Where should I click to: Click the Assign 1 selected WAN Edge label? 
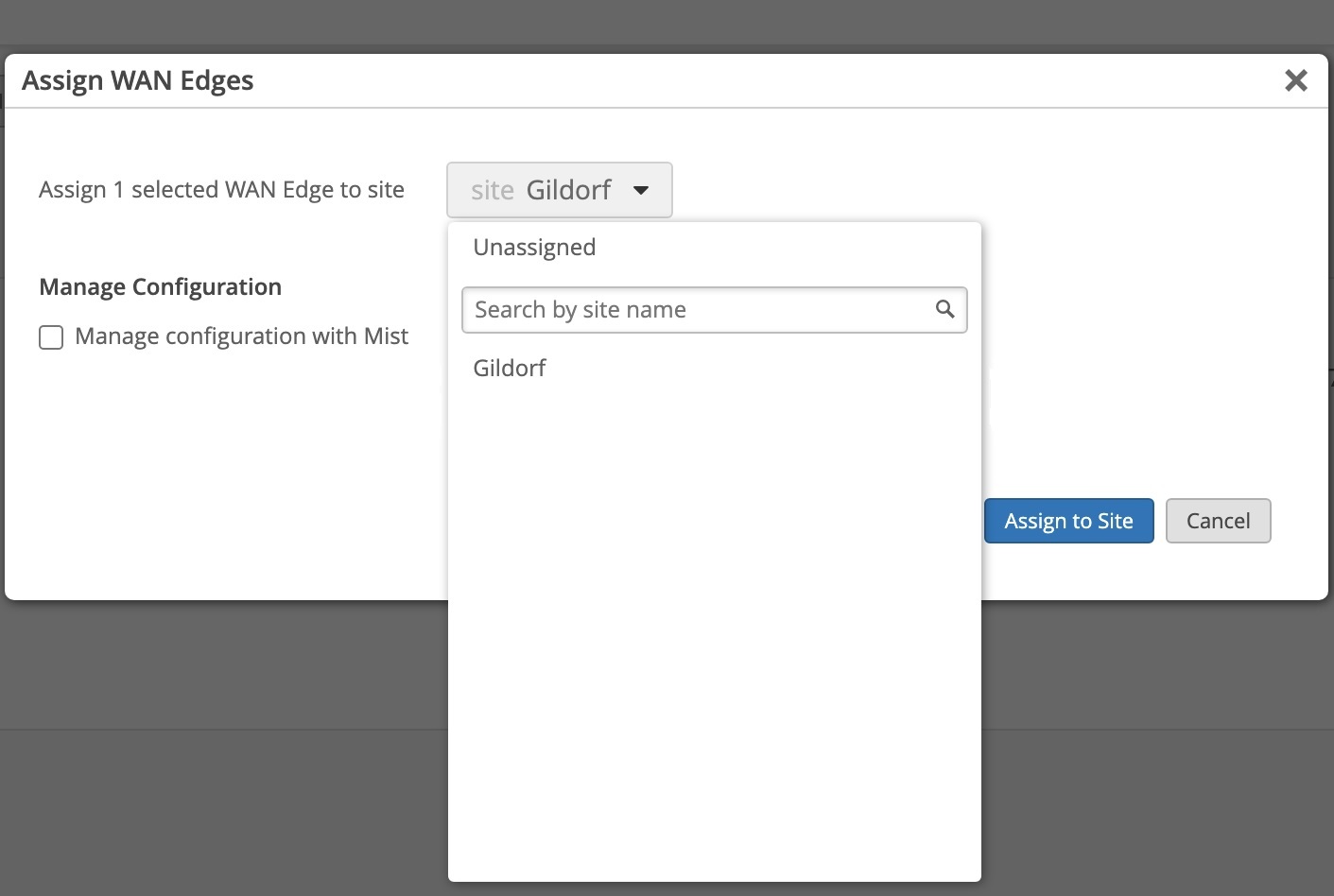pos(221,190)
